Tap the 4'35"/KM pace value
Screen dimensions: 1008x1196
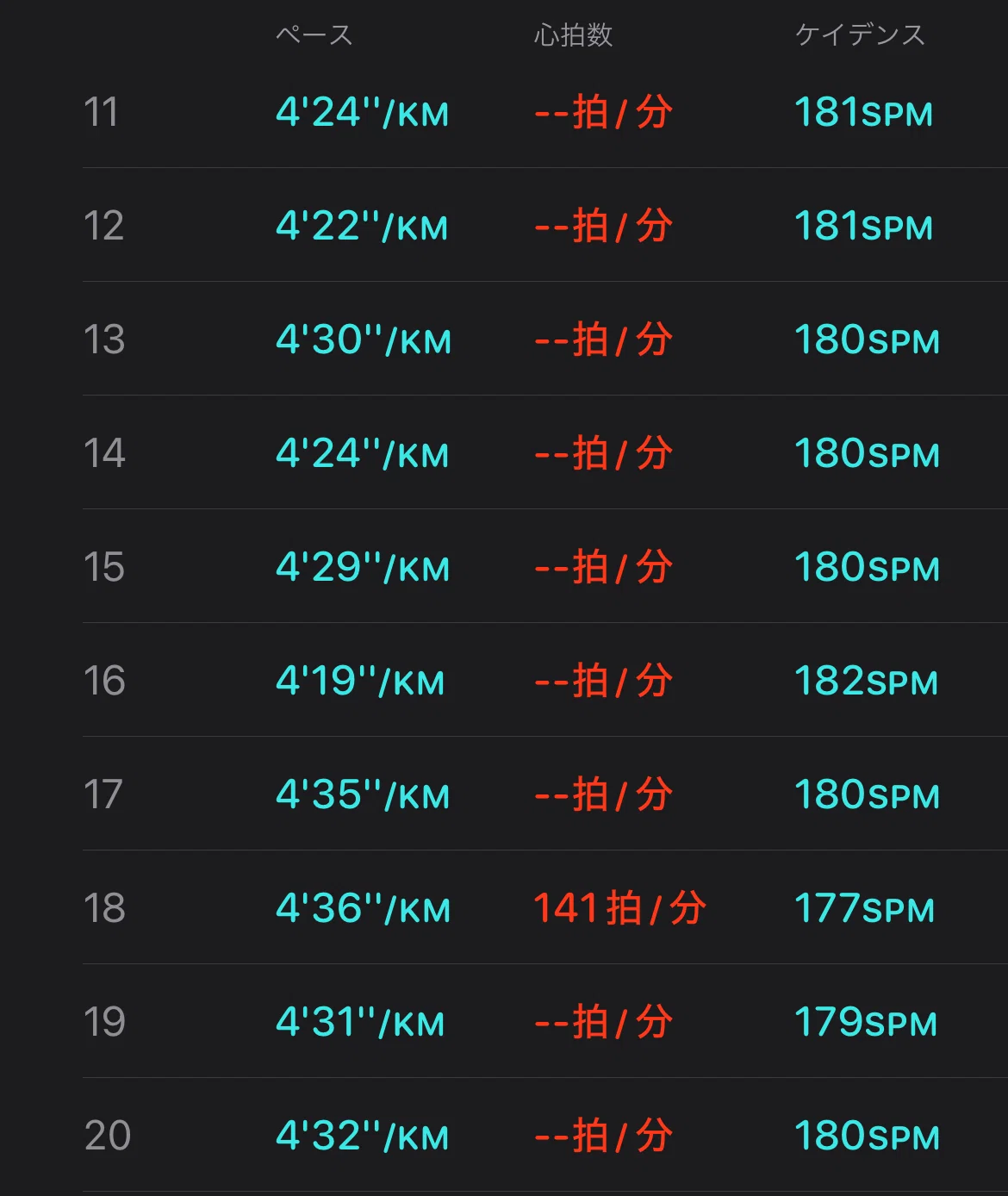pos(363,795)
